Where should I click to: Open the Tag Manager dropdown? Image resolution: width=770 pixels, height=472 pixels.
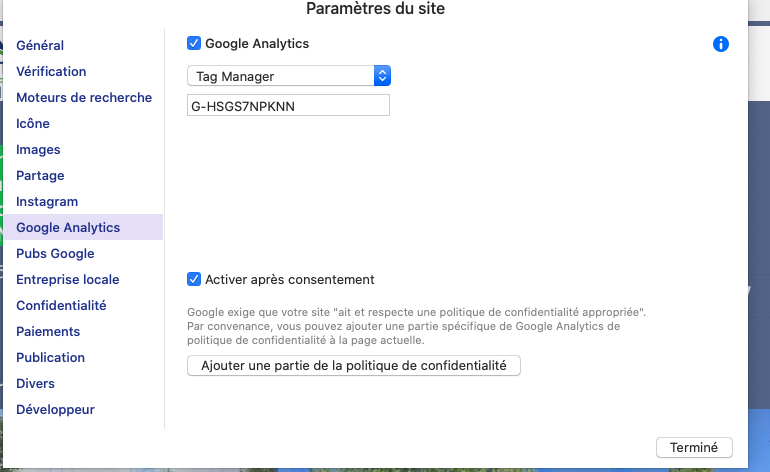[x=289, y=76]
